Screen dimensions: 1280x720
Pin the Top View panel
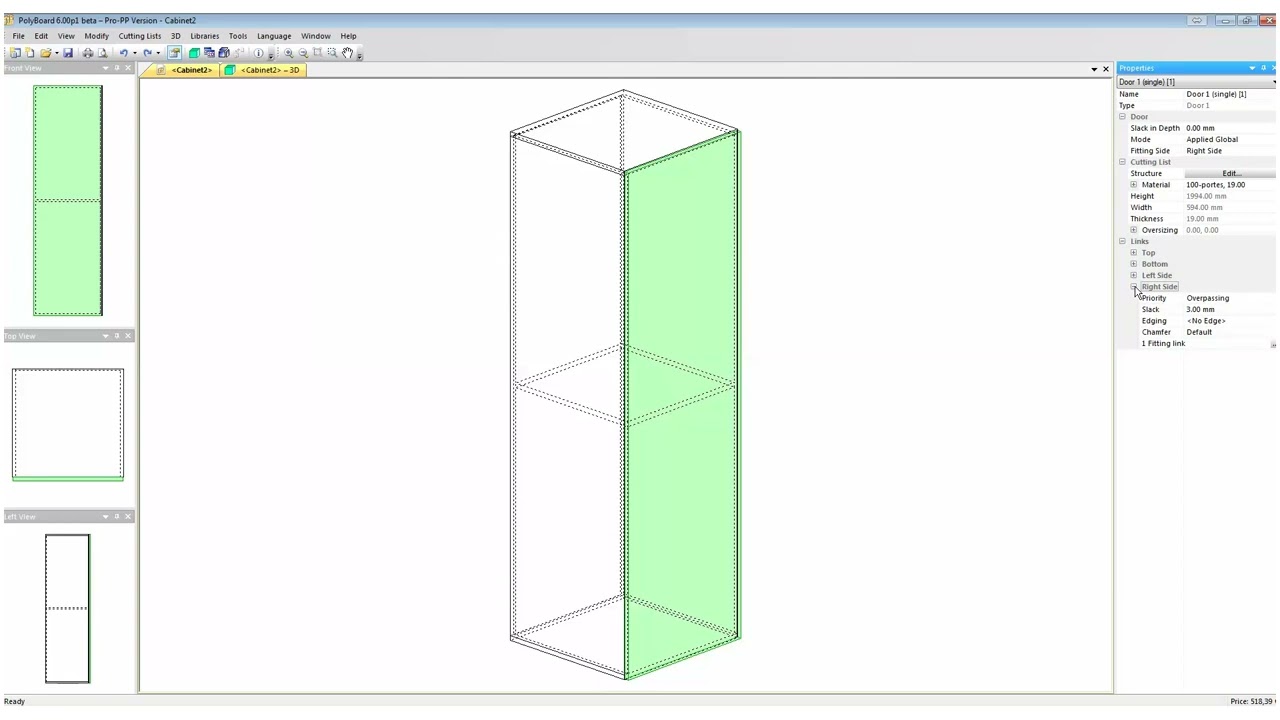[x=117, y=336]
